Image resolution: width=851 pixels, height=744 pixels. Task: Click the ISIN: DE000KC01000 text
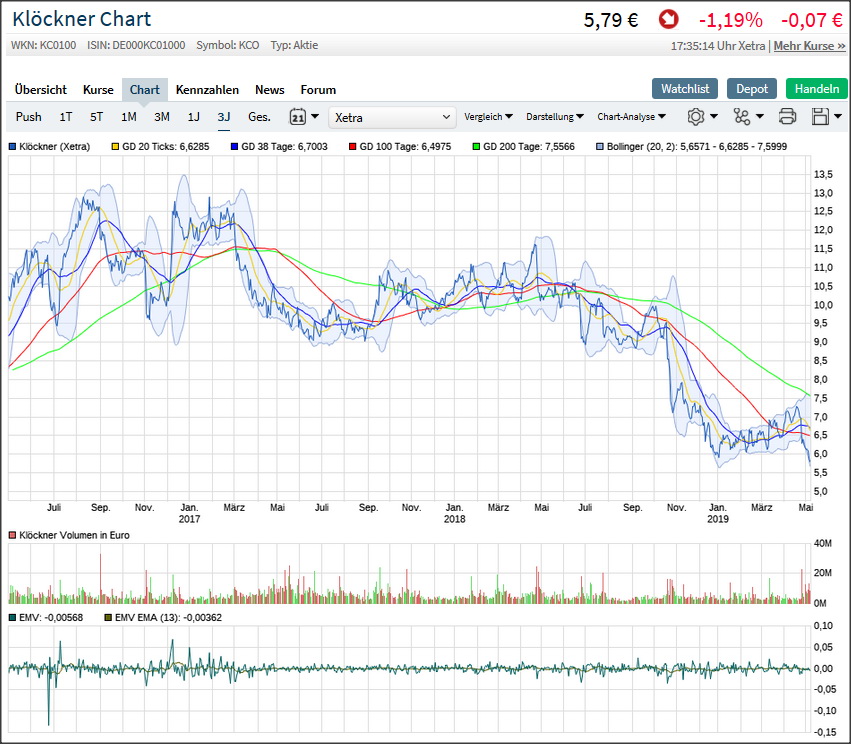point(136,45)
